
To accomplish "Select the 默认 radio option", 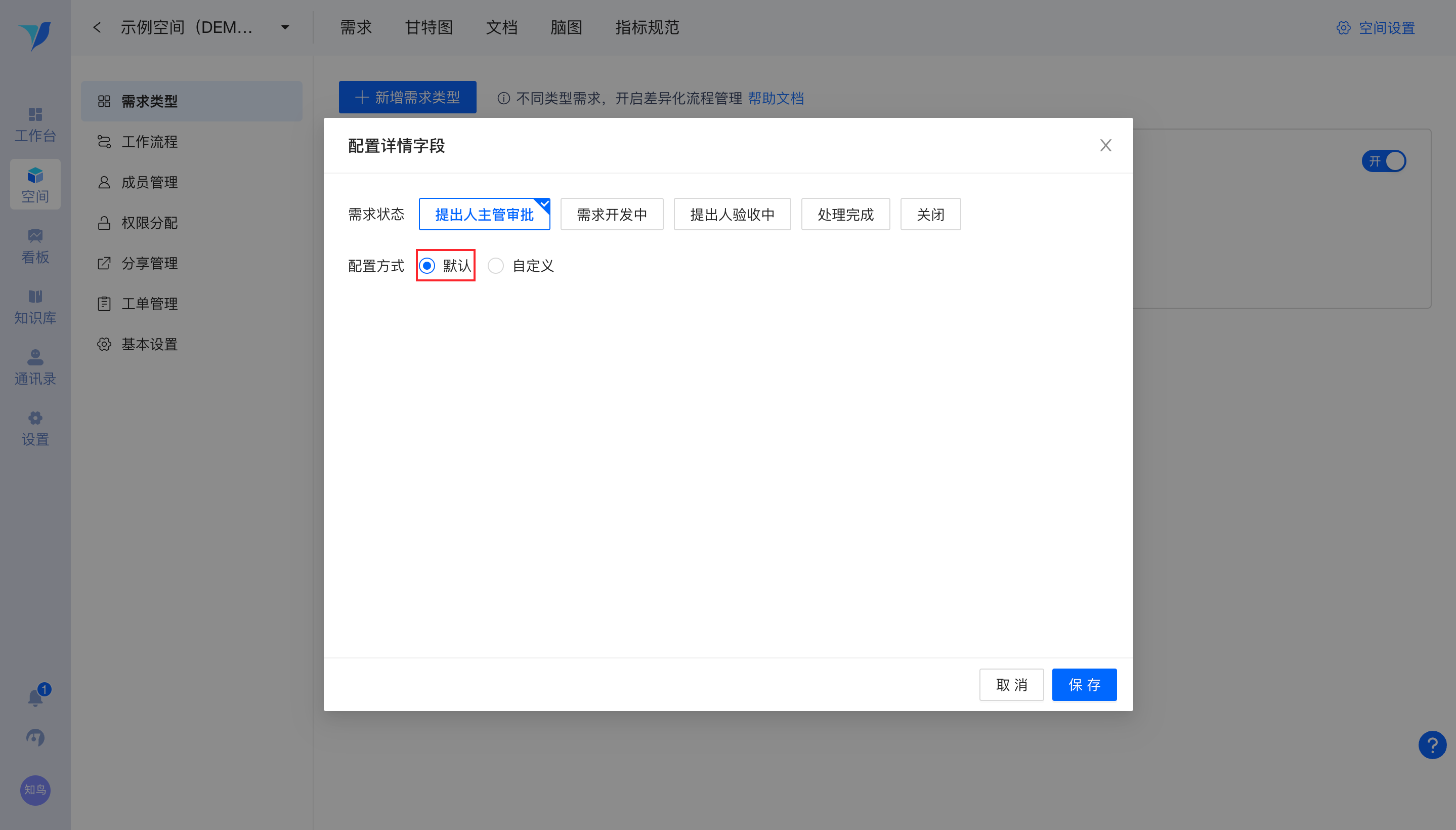I will pyautogui.click(x=427, y=266).
